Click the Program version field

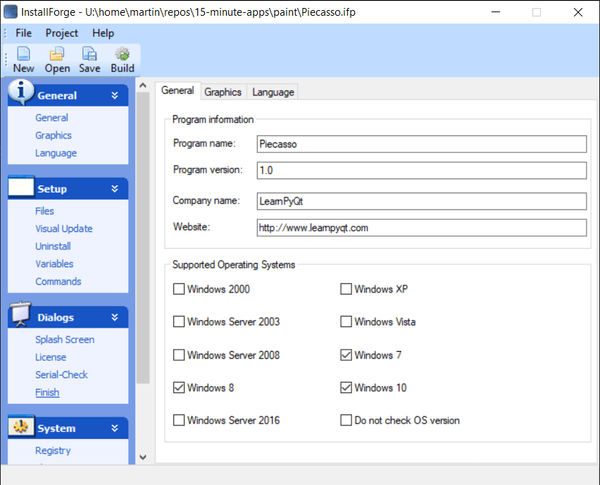(422, 170)
